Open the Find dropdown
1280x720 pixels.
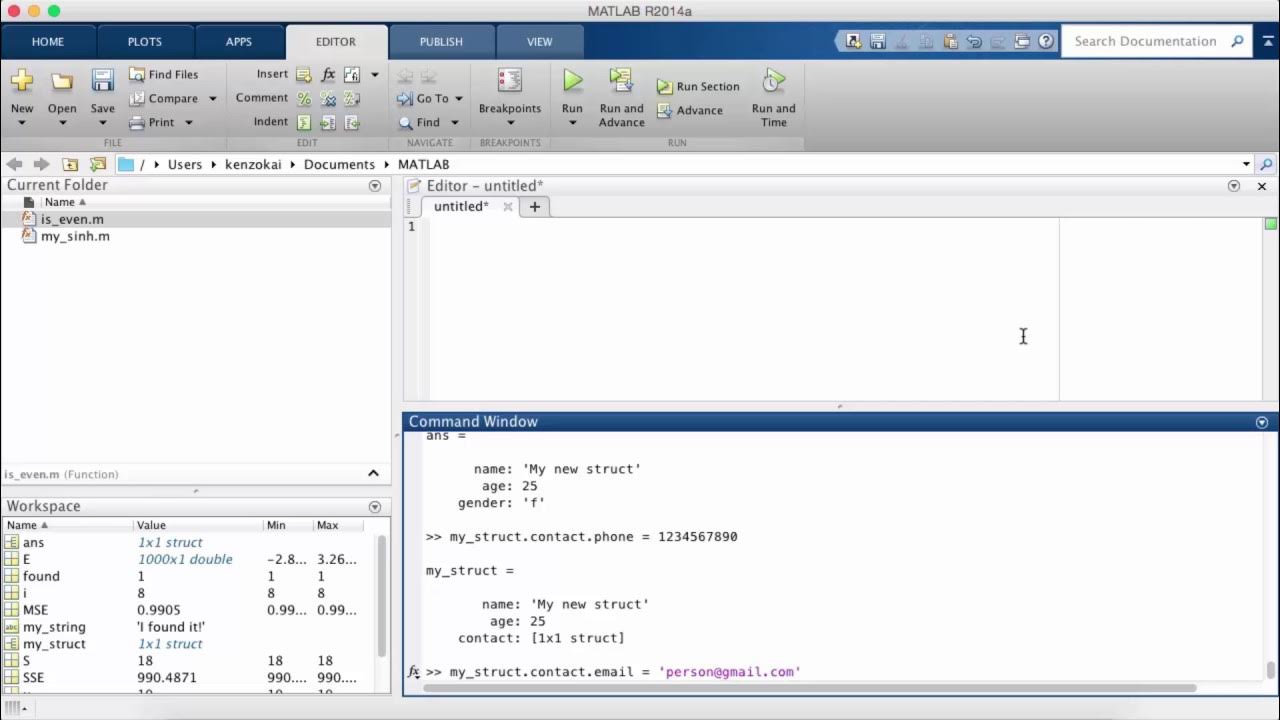[x=454, y=123]
